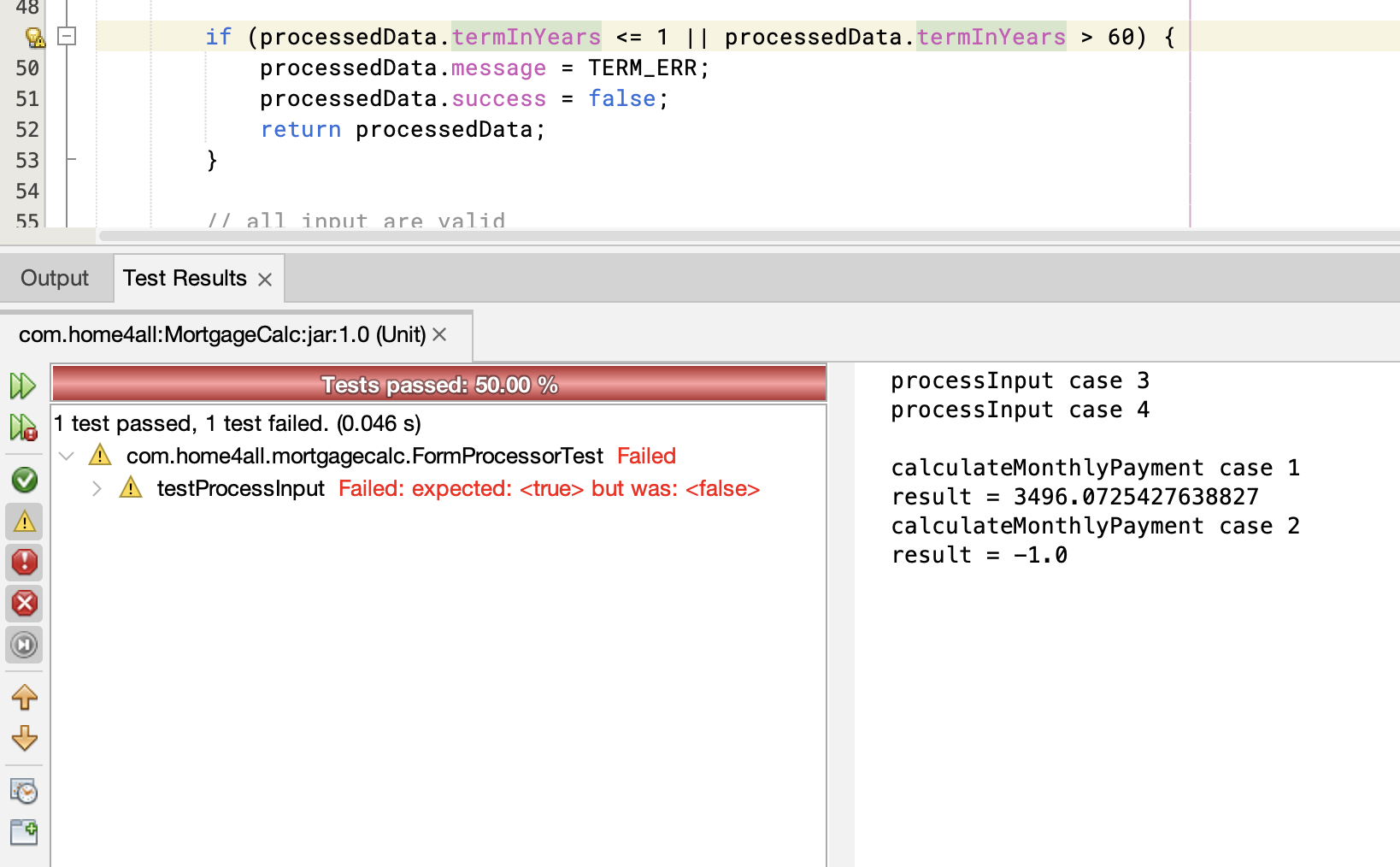Click the Rerun failed tests icon
Viewport: 1400px width, 867px height.
tap(23, 427)
